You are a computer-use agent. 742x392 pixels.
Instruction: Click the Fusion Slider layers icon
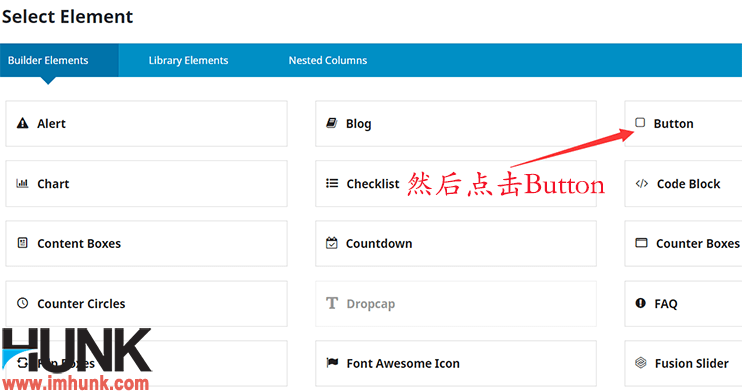click(640, 363)
